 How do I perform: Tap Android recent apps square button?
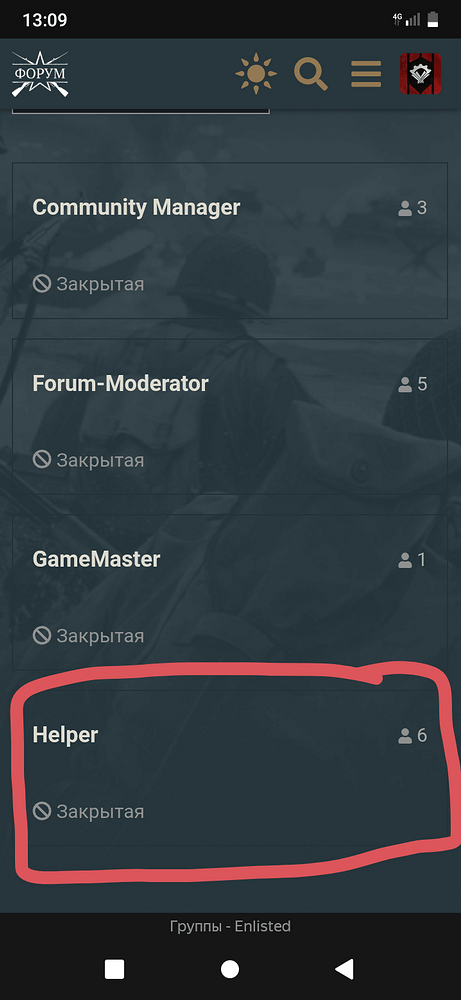coord(114,969)
